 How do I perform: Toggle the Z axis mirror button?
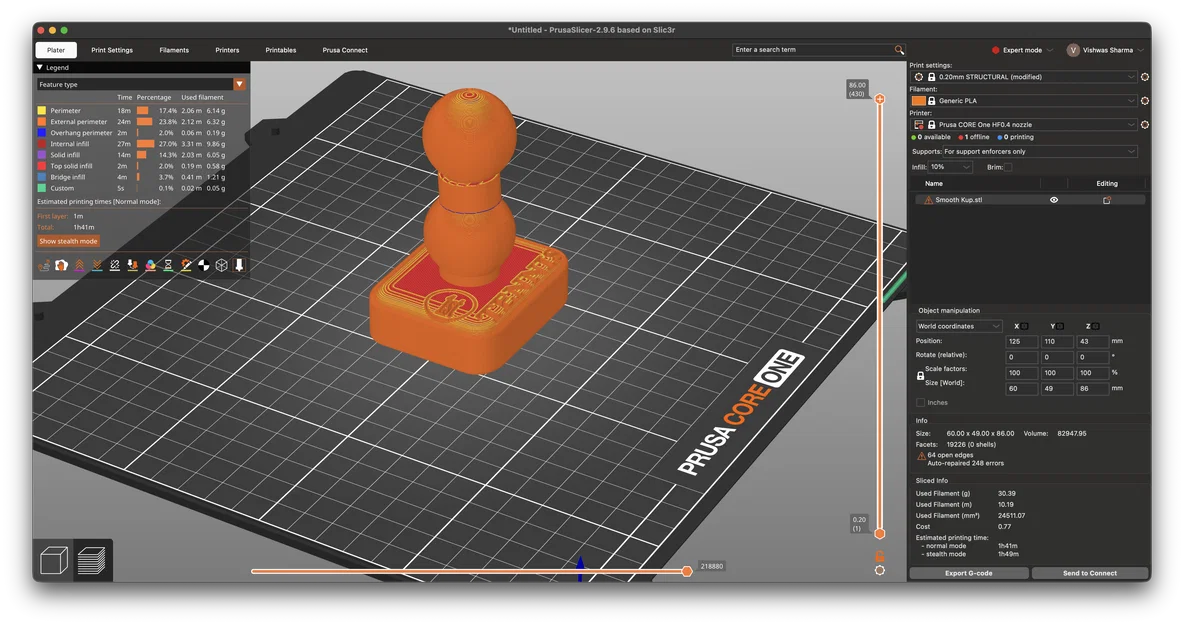[x=1095, y=326]
